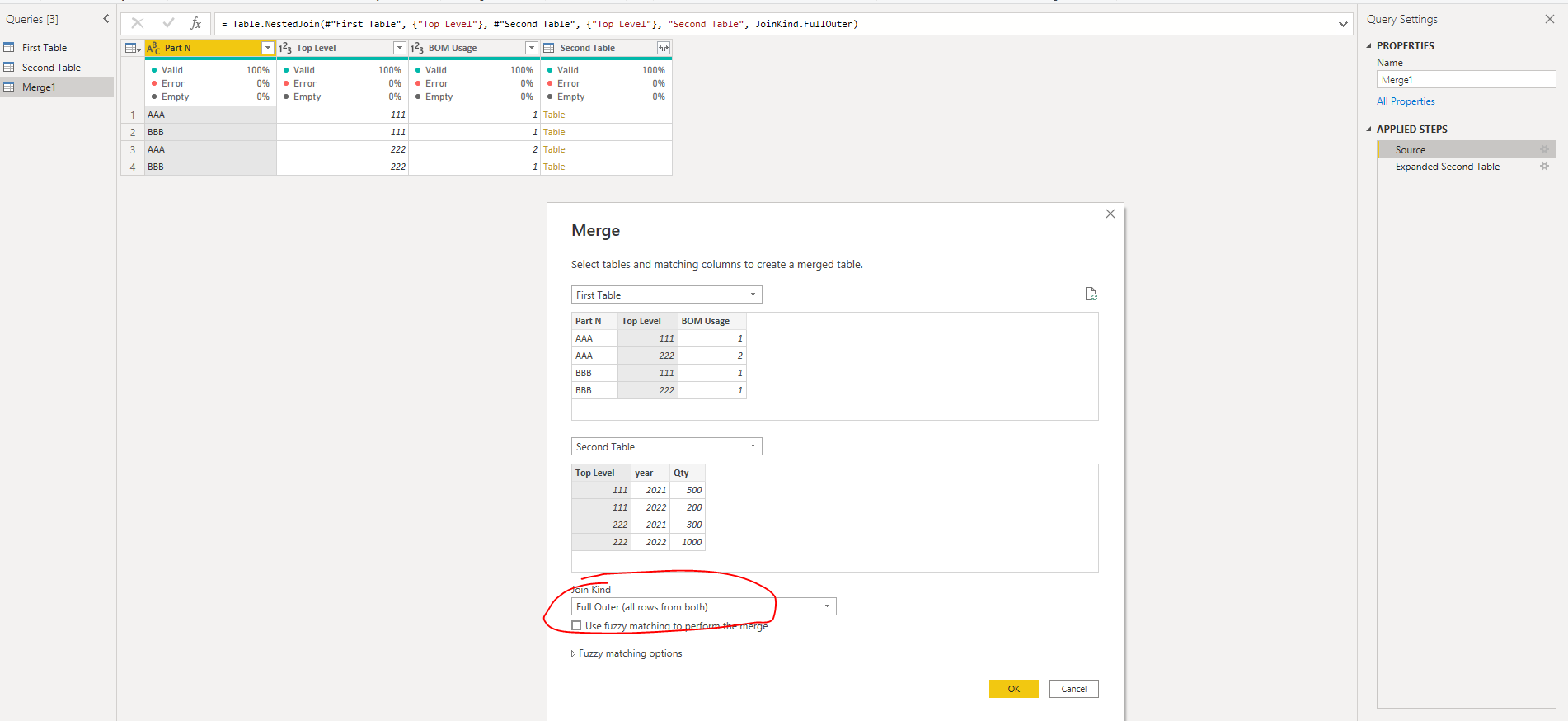Click the query Name input field
Screen dimensions: 1568x721
coord(1466,79)
